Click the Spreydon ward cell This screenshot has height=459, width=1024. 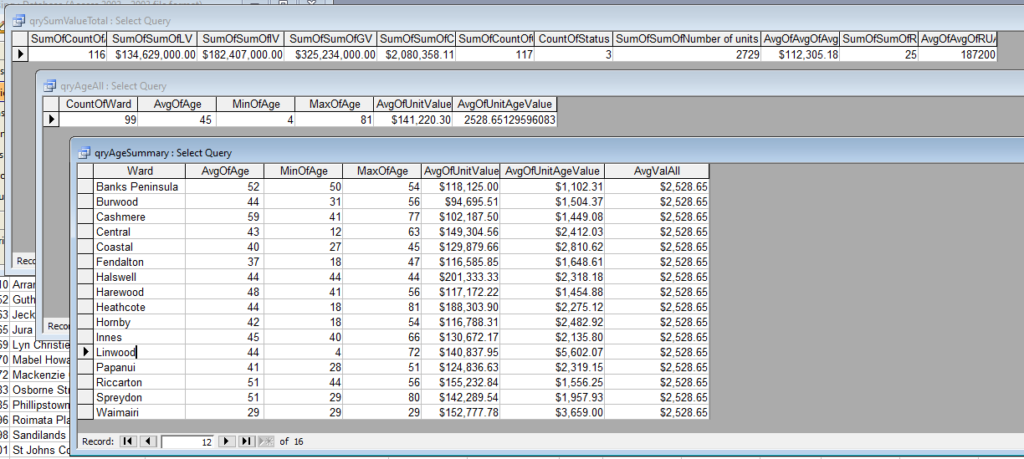[x=140, y=397]
